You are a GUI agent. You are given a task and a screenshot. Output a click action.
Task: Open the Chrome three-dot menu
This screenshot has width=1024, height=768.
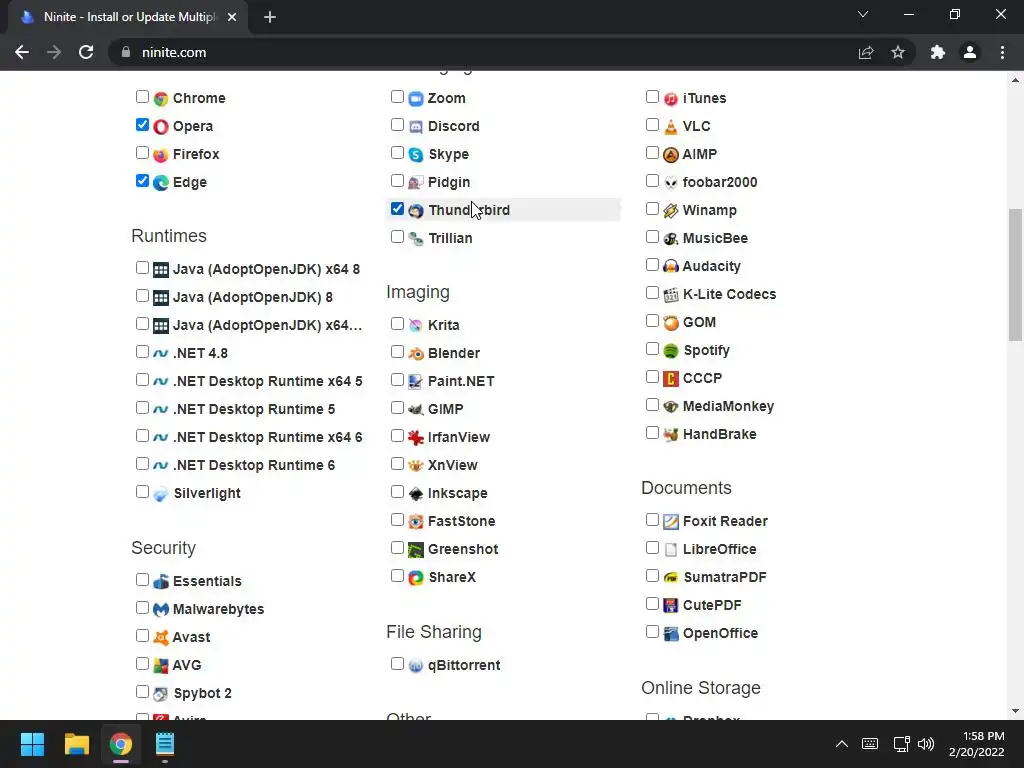point(1002,52)
